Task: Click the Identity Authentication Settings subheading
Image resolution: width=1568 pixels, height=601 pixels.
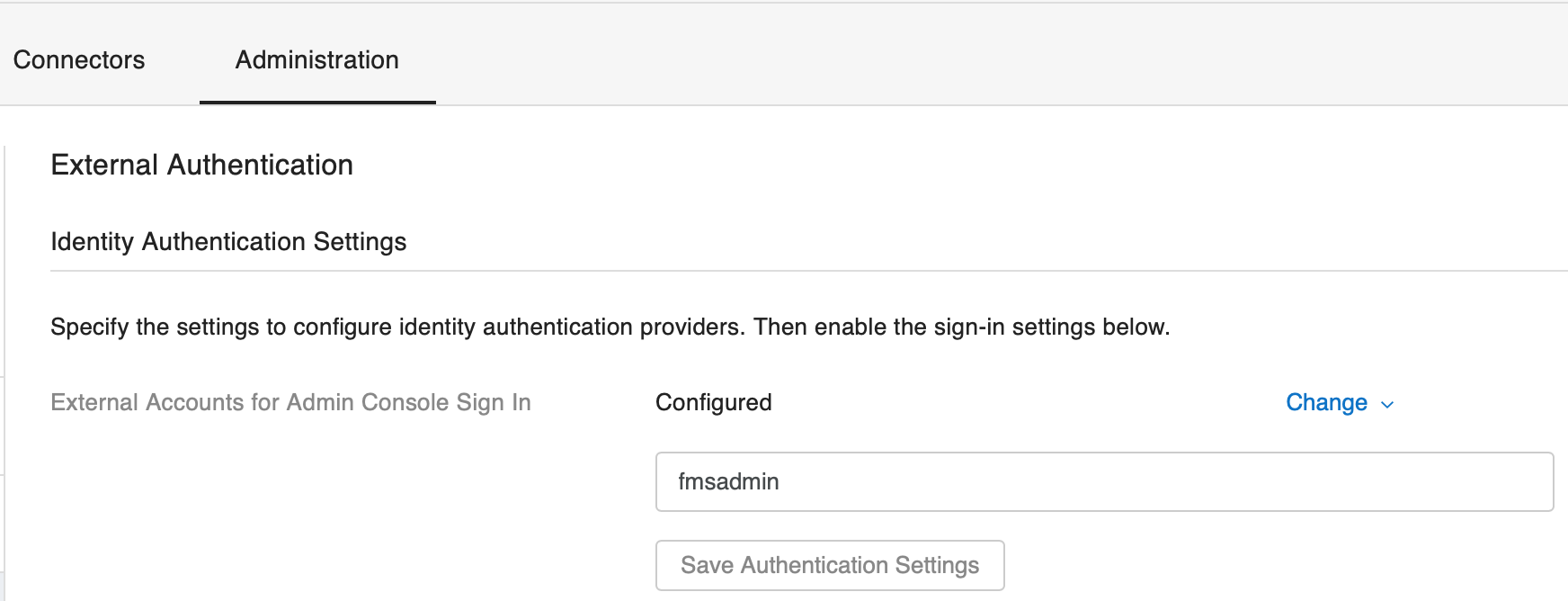Action: pos(228,241)
